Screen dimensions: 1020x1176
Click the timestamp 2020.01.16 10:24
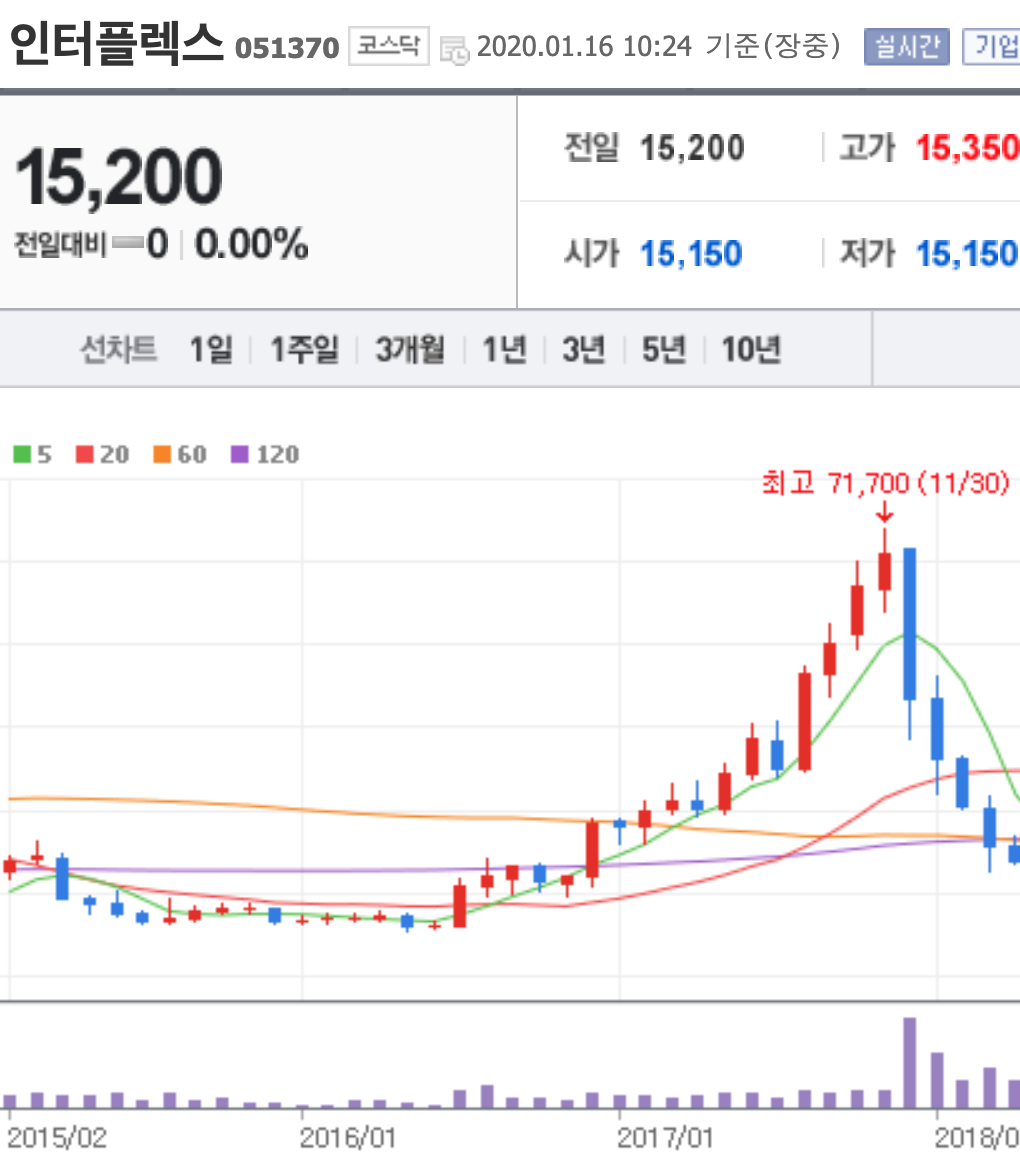pos(584,46)
